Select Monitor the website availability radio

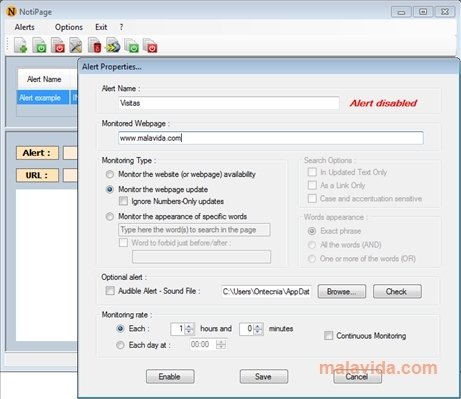[110, 174]
